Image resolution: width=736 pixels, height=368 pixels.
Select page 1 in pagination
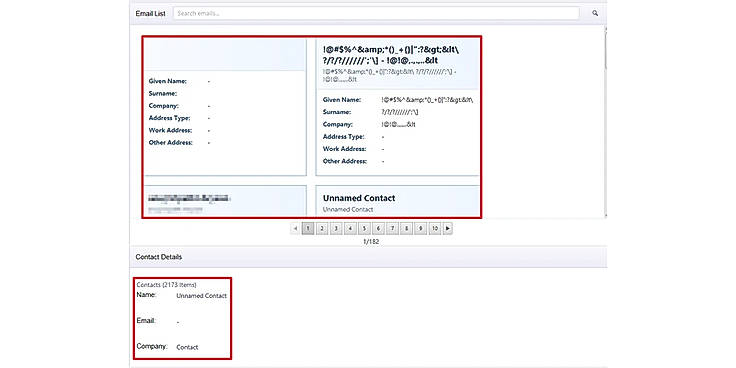coord(308,229)
